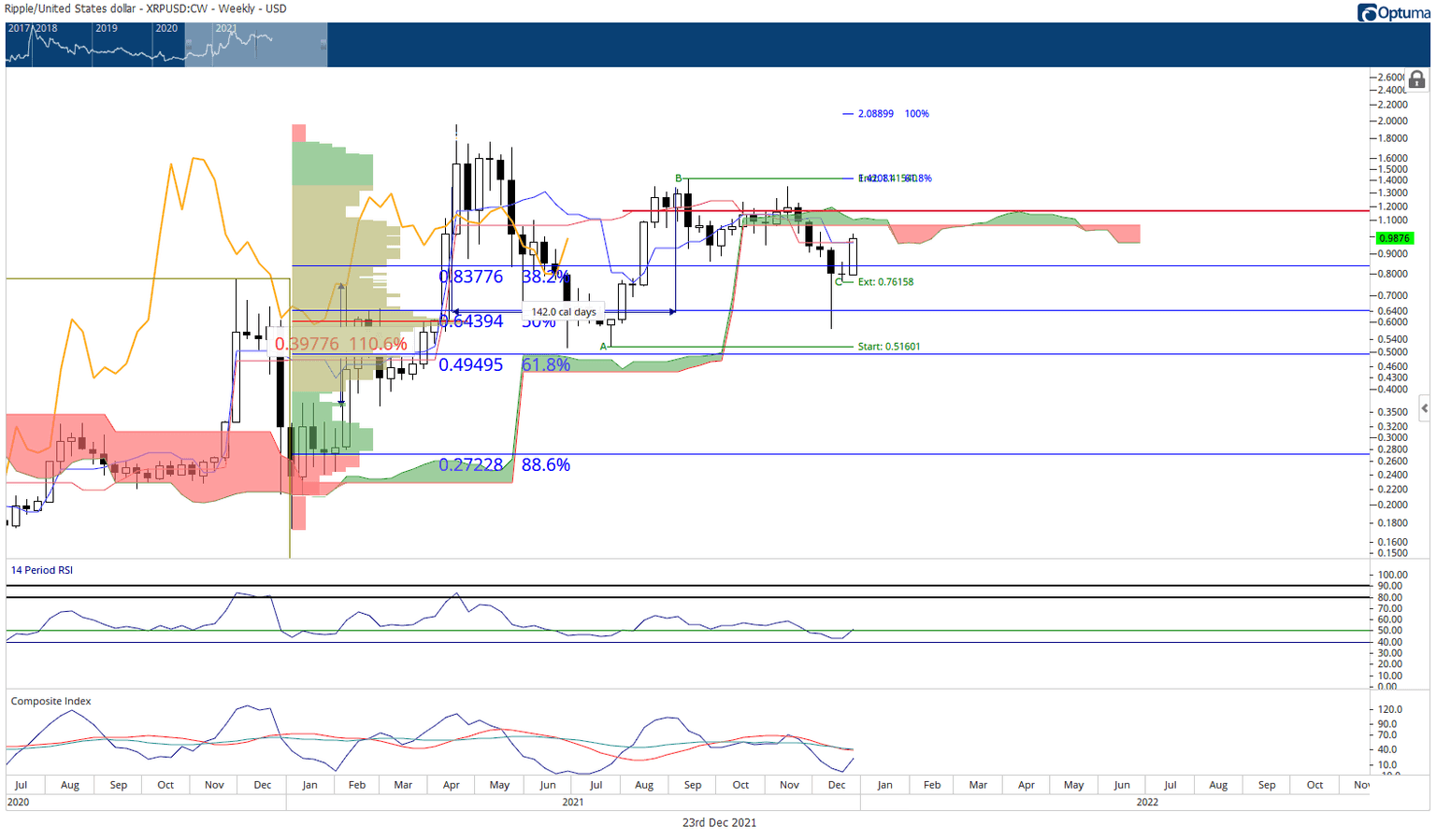
Task: Click the 0.7000 price axis label
Action: tap(1393, 295)
